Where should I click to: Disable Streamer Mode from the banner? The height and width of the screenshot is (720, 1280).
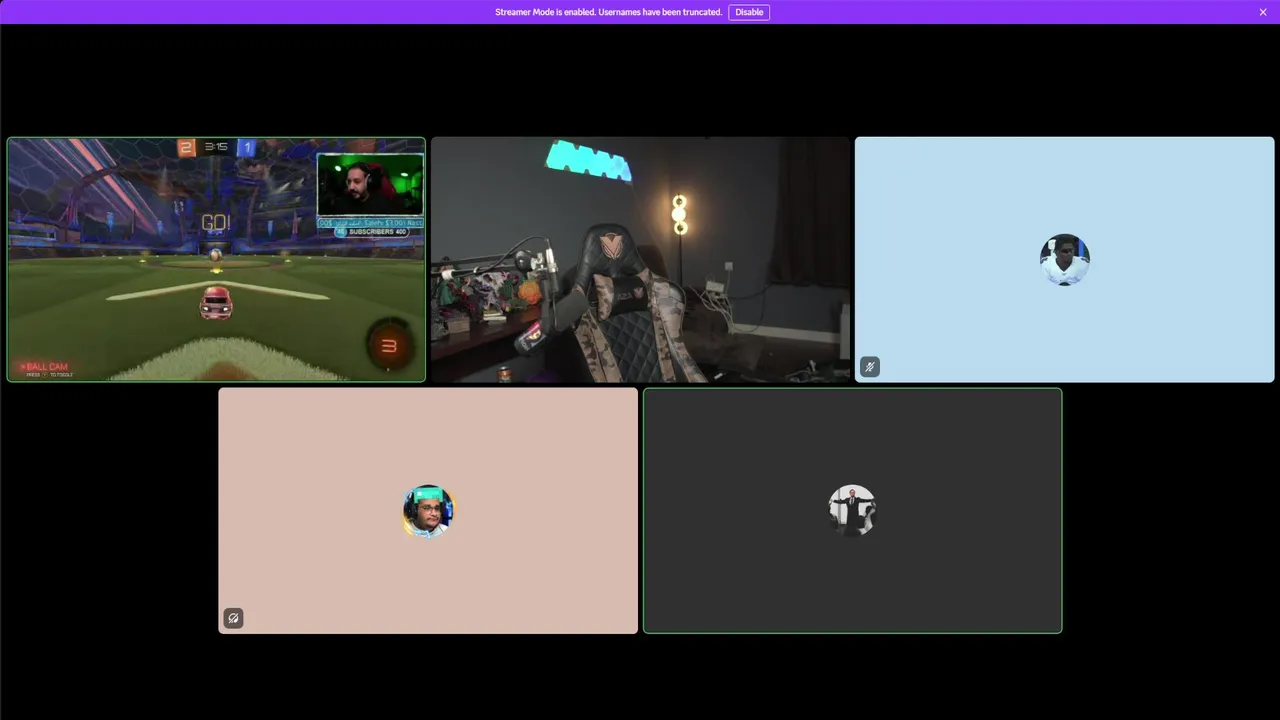[749, 12]
